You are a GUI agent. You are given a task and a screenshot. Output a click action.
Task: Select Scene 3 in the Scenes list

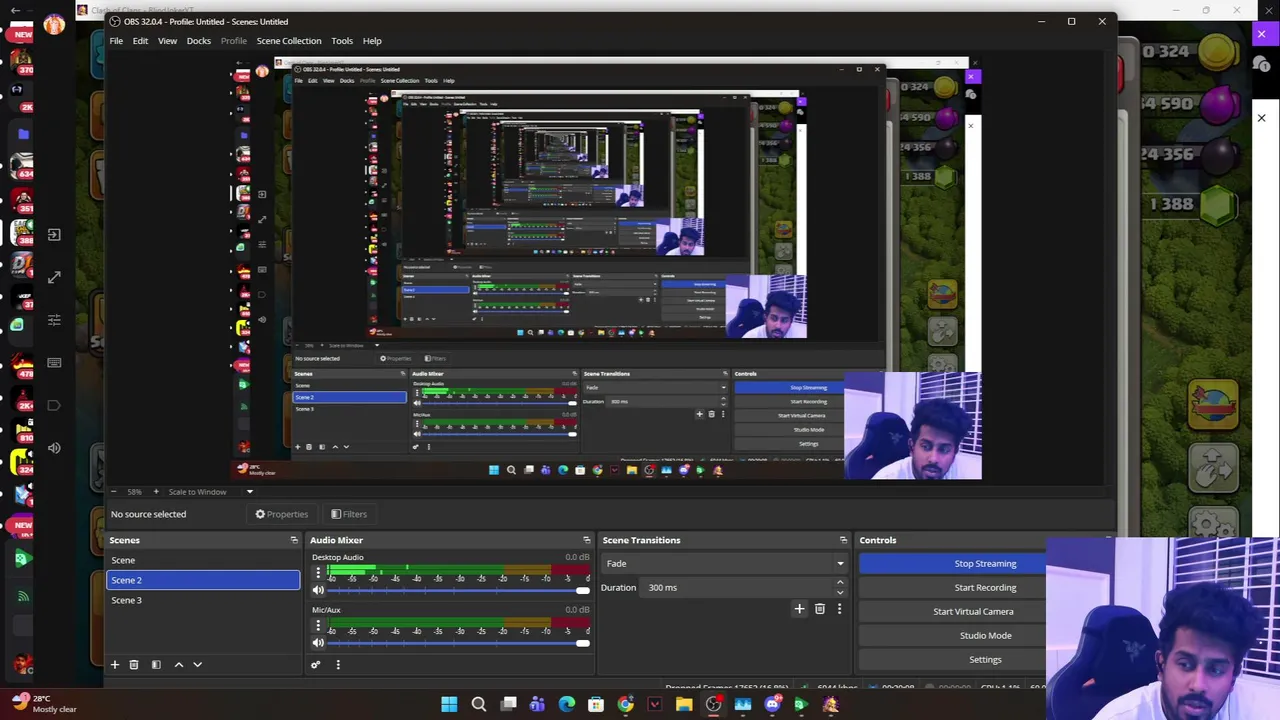pos(203,600)
